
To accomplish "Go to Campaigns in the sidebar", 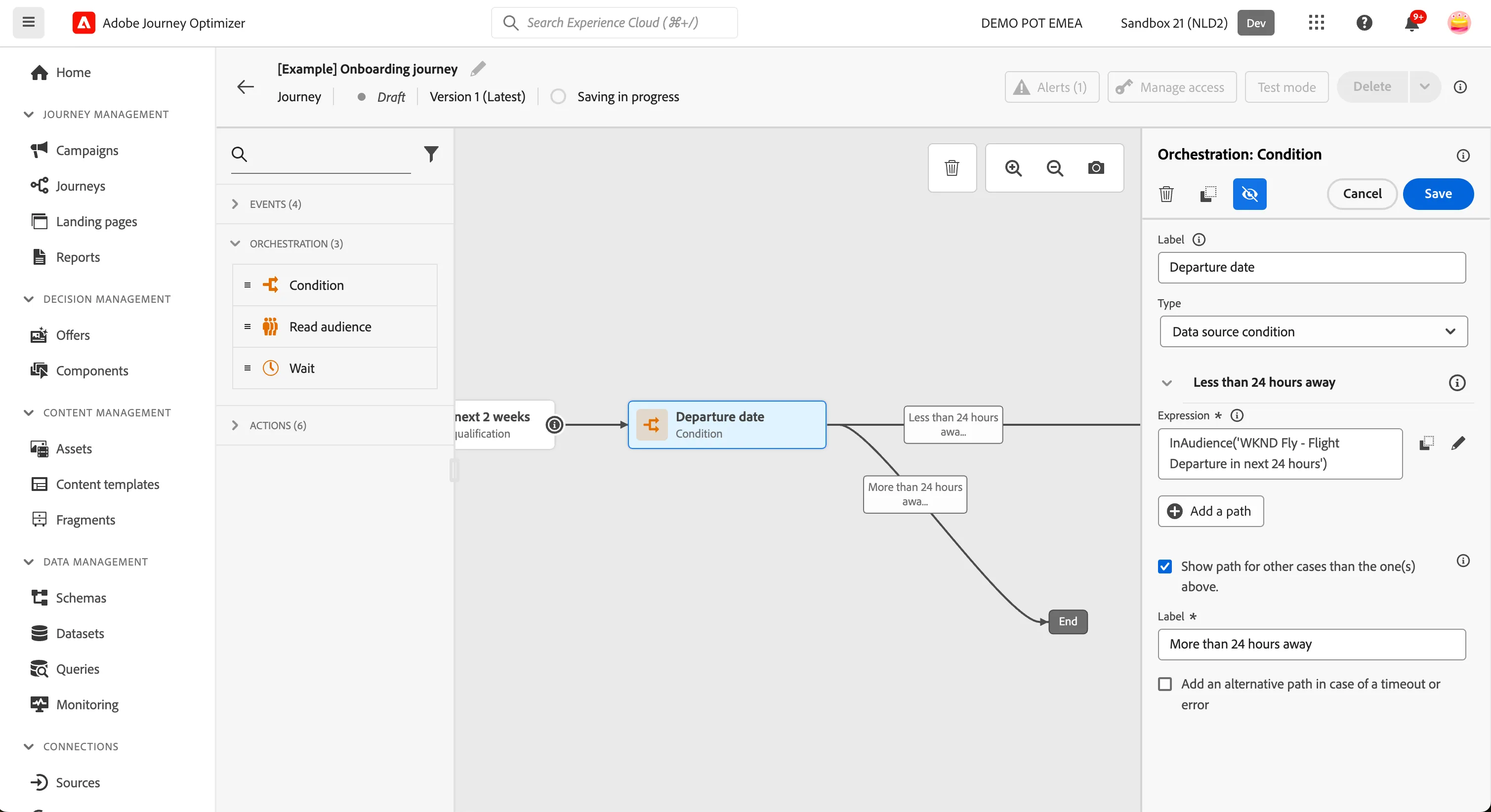I will pos(87,151).
